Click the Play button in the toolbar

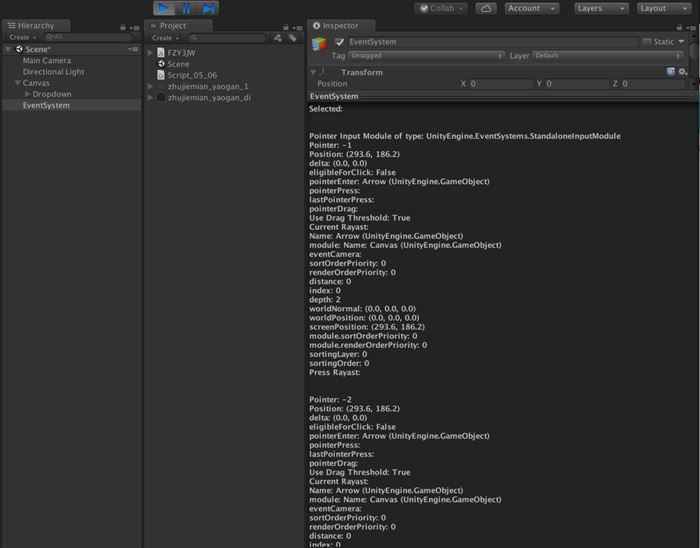(x=164, y=8)
